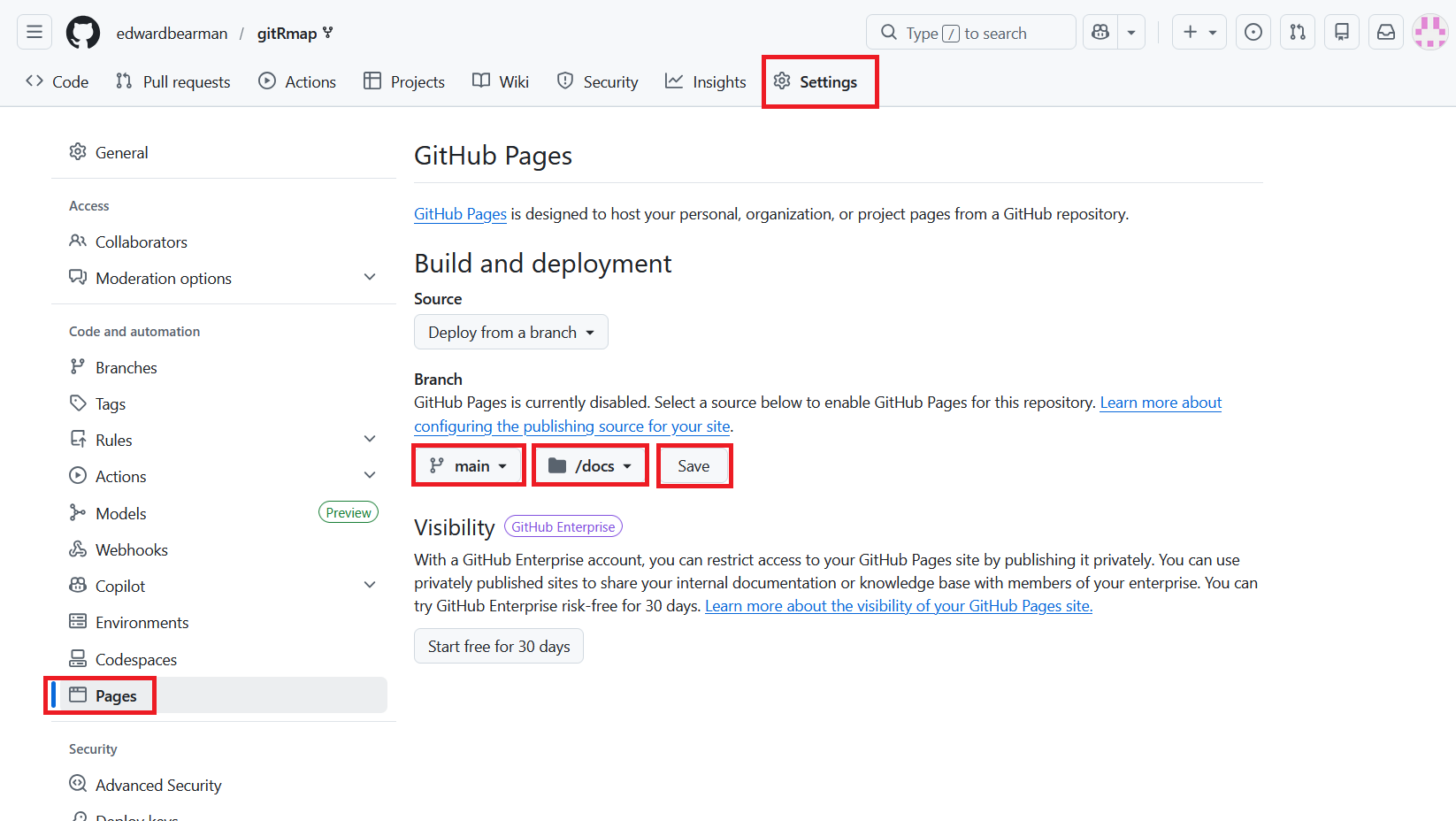The width and height of the screenshot is (1456, 821).
Task: Open the main branch selector
Action: tap(469, 466)
